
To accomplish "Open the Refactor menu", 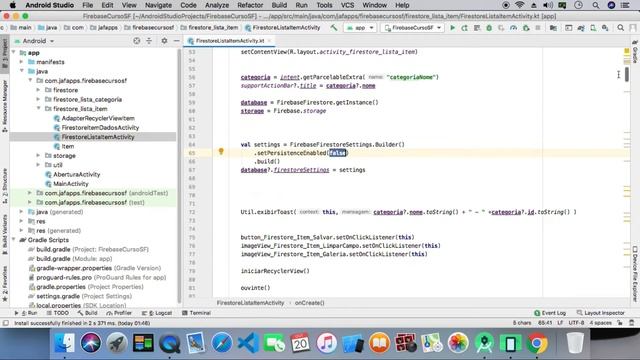I will click(x=250, y=5).
